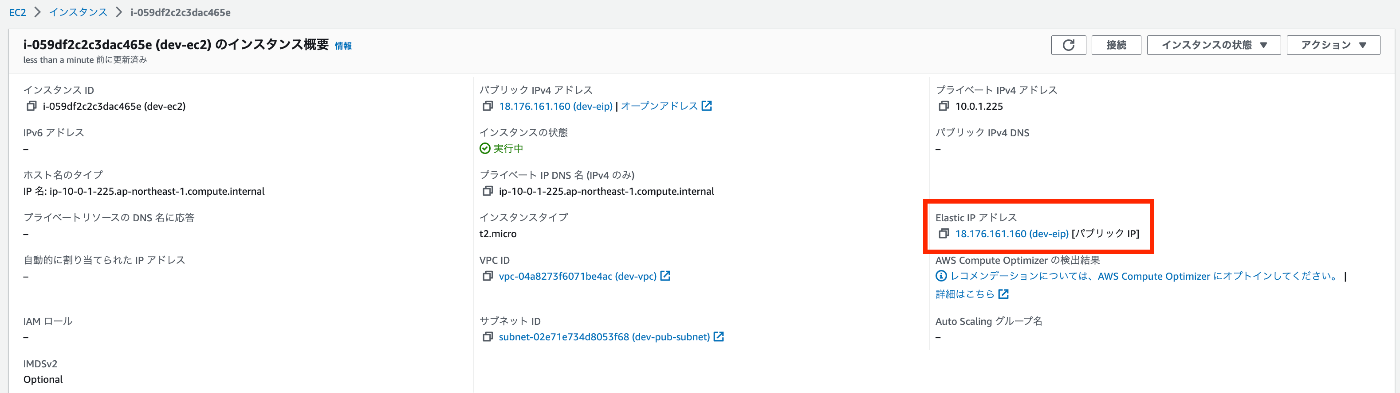Copy the public IPv4 address icon
1400x393 pixels.
tap(487, 106)
